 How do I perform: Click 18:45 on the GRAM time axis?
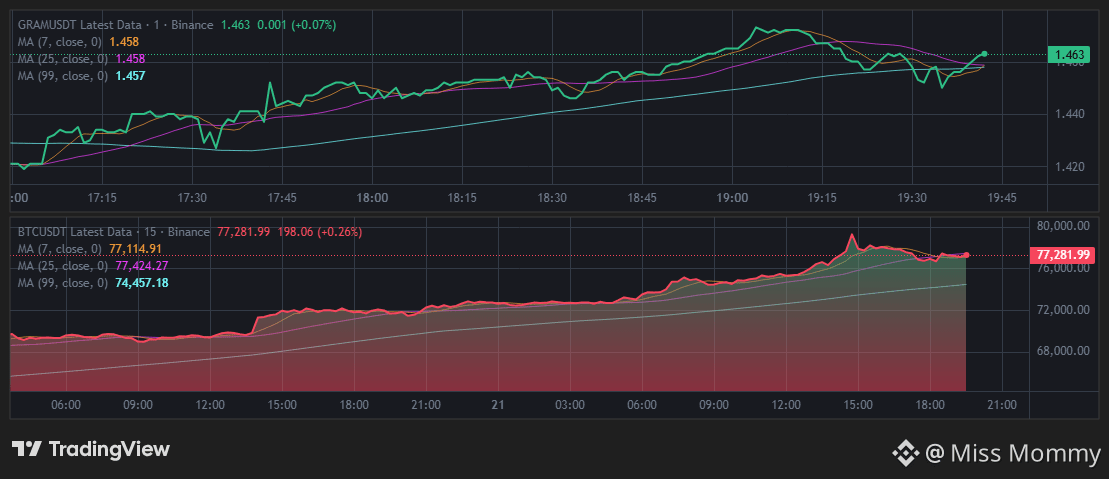point(641,198)
